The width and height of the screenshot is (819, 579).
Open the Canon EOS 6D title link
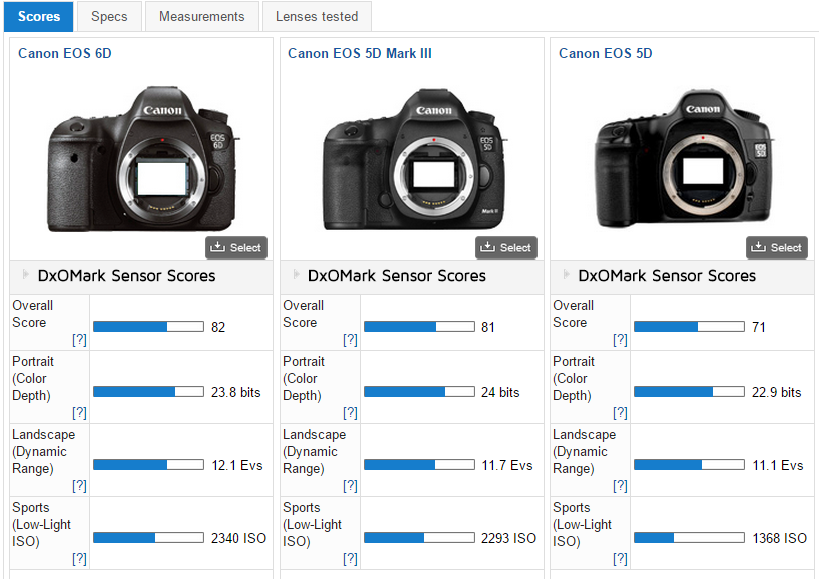tap(65, 53)
